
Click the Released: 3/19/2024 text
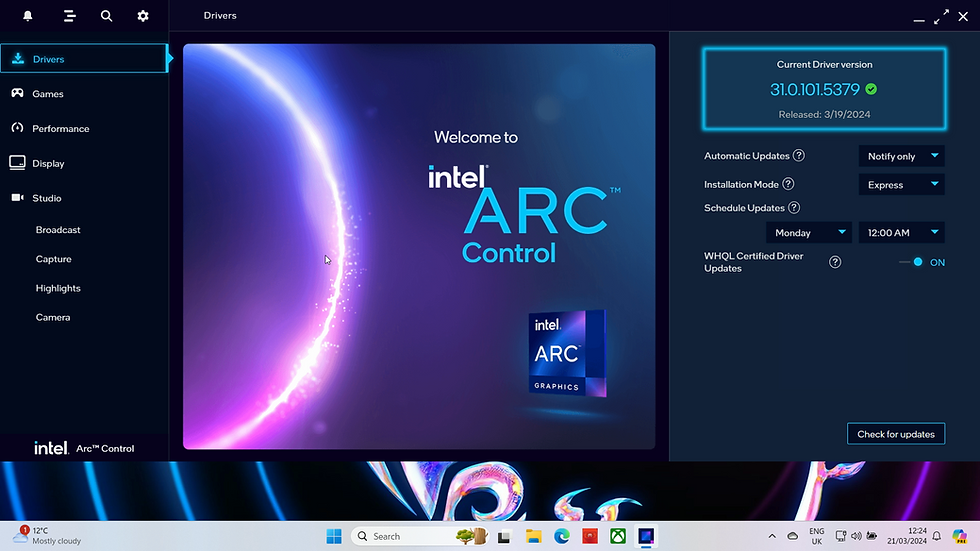click(824, 114)
